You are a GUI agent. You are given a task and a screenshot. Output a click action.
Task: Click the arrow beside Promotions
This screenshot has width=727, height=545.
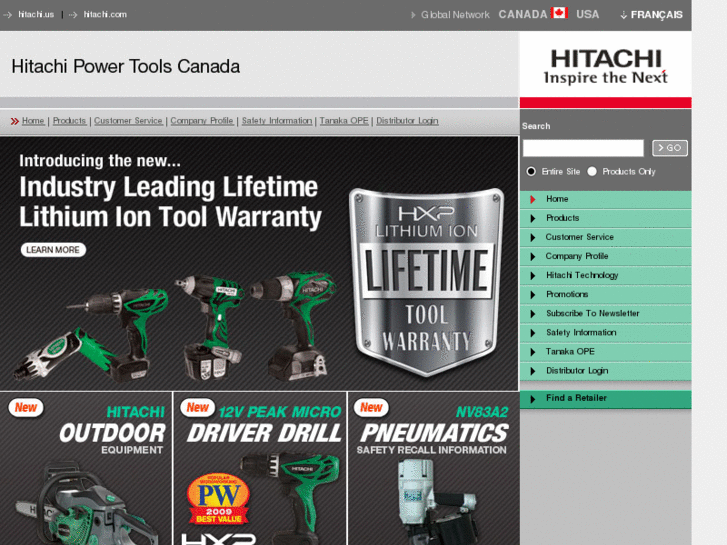[x=533, y=295]
